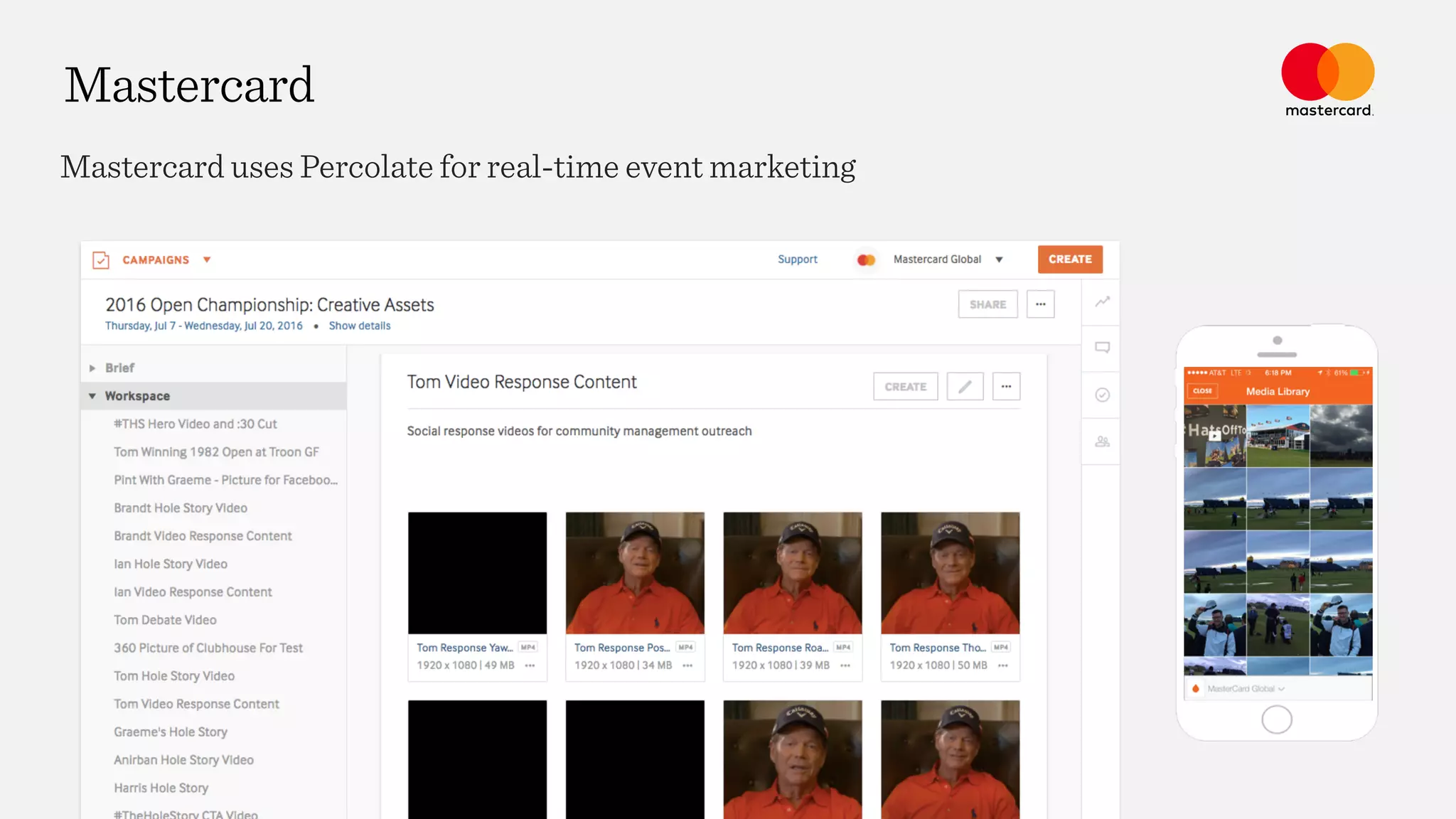Expand the Brief section
Screen dimensions: 1456x819
[x=92, y=368]
